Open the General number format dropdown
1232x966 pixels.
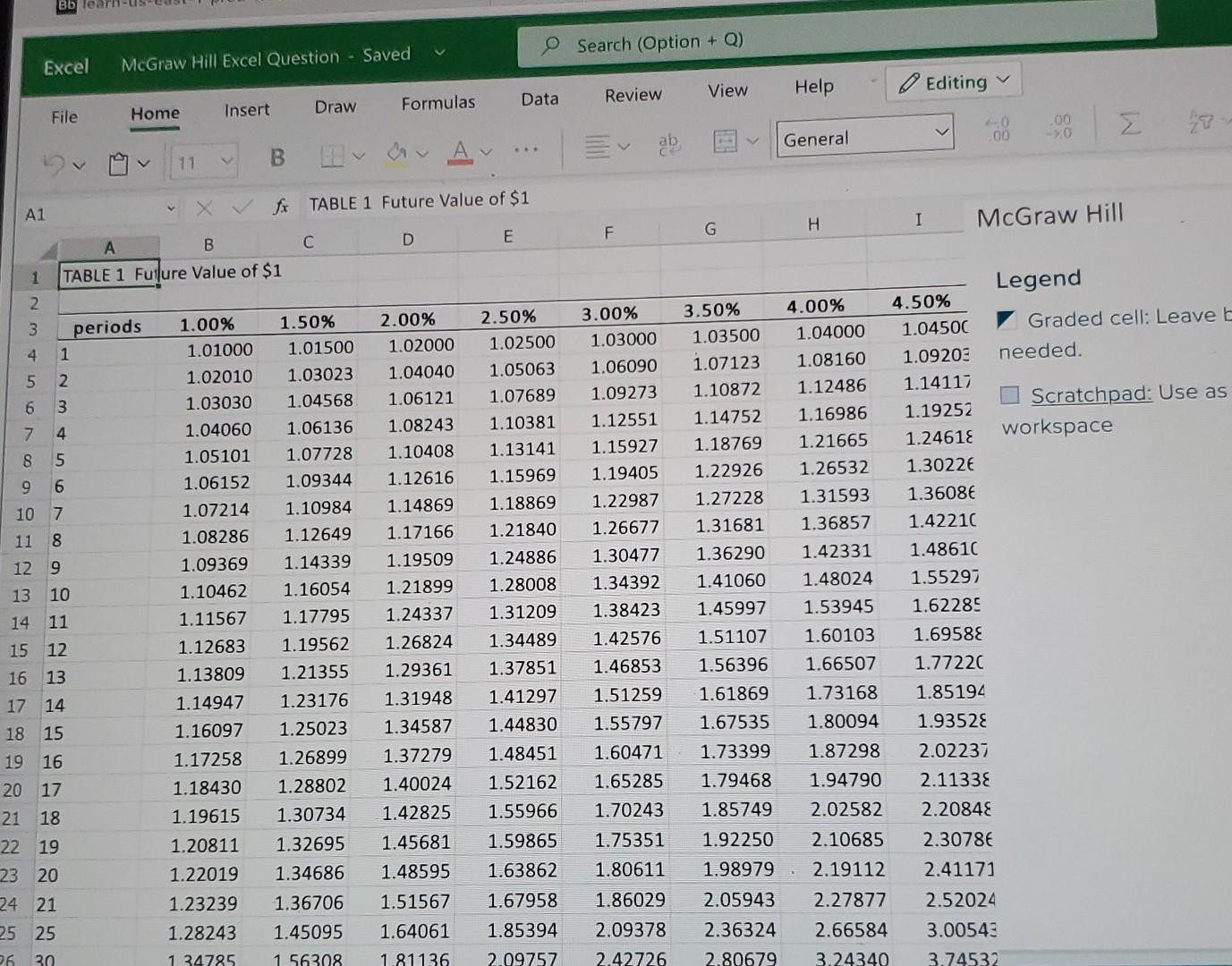[941, 133]
